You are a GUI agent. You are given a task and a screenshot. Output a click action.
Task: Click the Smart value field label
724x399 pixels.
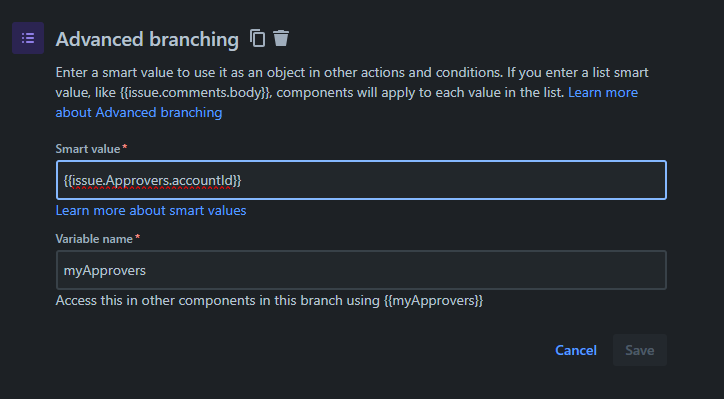pos(88,149)
